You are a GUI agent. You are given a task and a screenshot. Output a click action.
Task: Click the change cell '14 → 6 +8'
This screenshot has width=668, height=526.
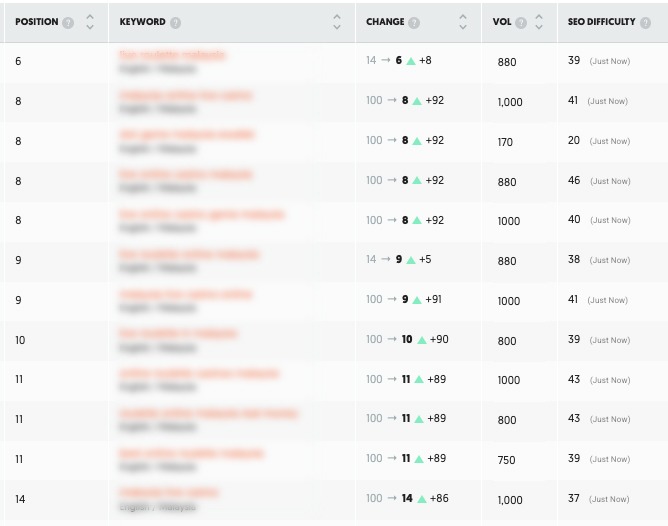coord(399,60)
